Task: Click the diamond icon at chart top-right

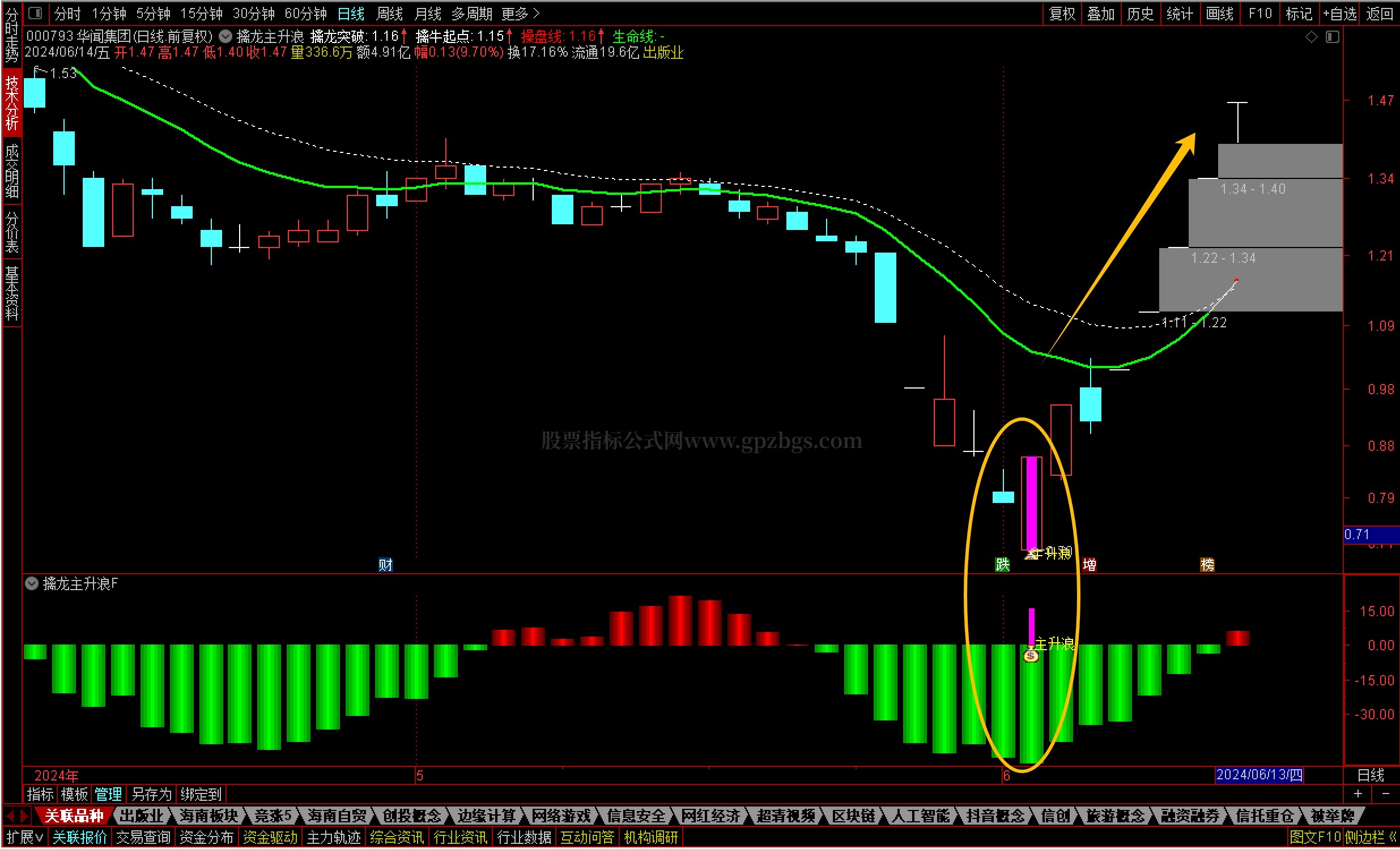Action: pos(1312,37)
